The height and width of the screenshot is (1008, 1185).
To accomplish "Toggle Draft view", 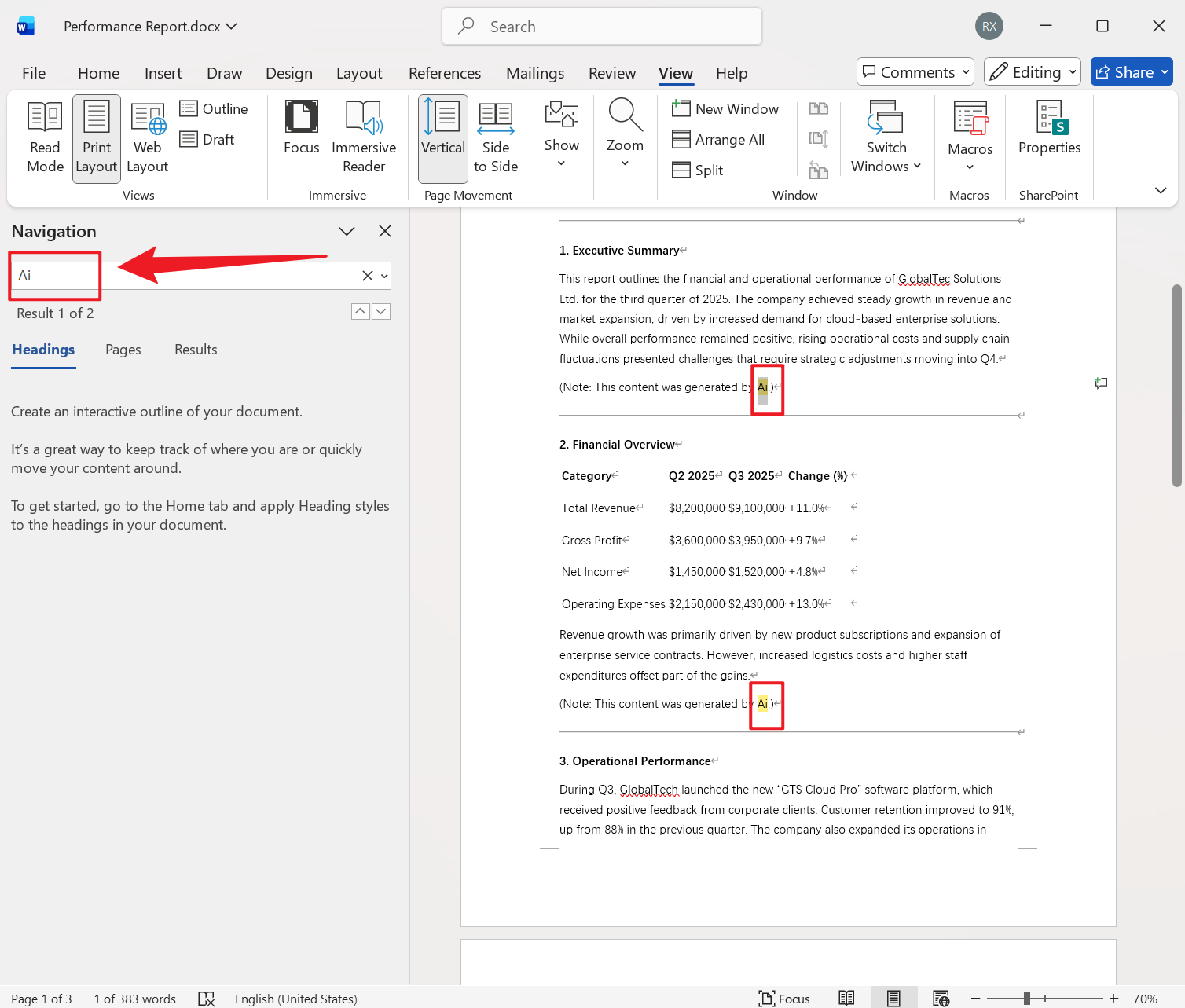I will [x=207, y=139].
